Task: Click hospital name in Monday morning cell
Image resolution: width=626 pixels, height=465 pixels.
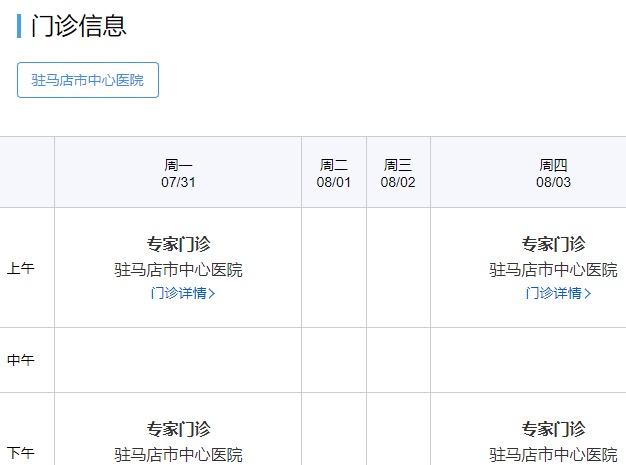Action: [178, 270]
